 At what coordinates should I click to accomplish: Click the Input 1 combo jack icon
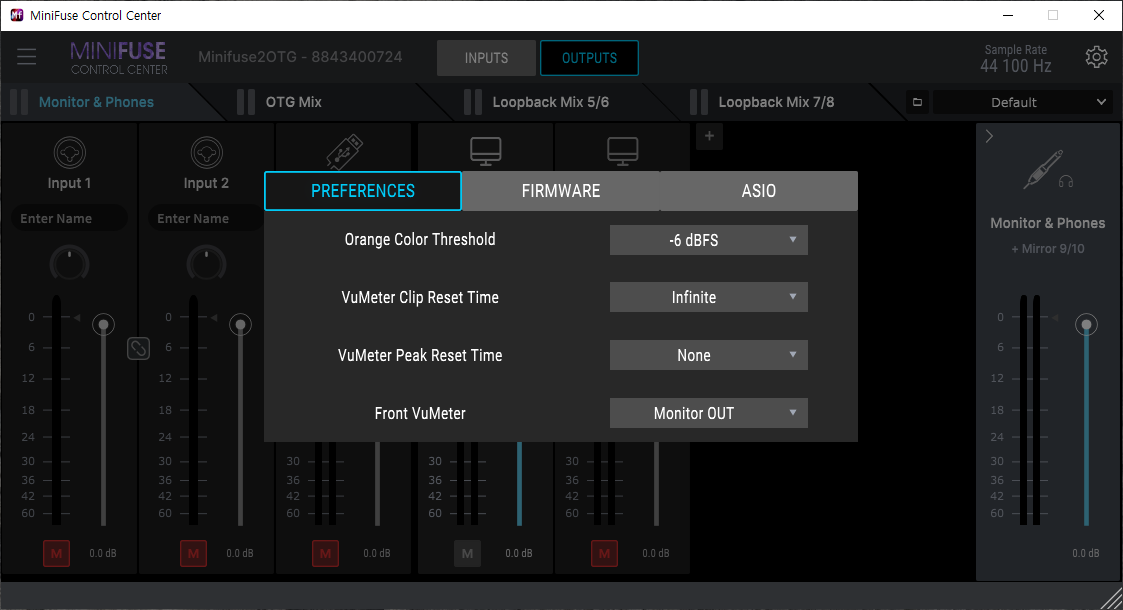69,152
